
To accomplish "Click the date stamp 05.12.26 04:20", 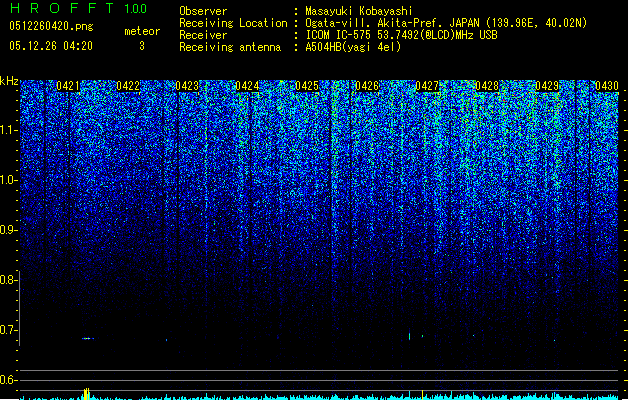I will 51,46.
